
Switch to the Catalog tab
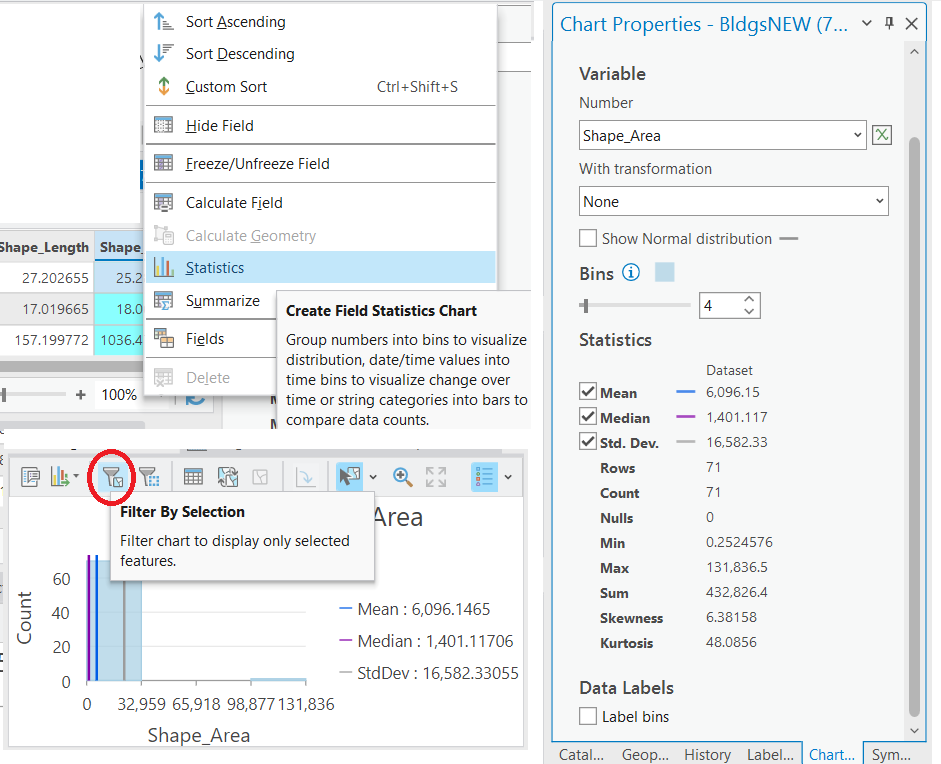[x=582, y=754]
